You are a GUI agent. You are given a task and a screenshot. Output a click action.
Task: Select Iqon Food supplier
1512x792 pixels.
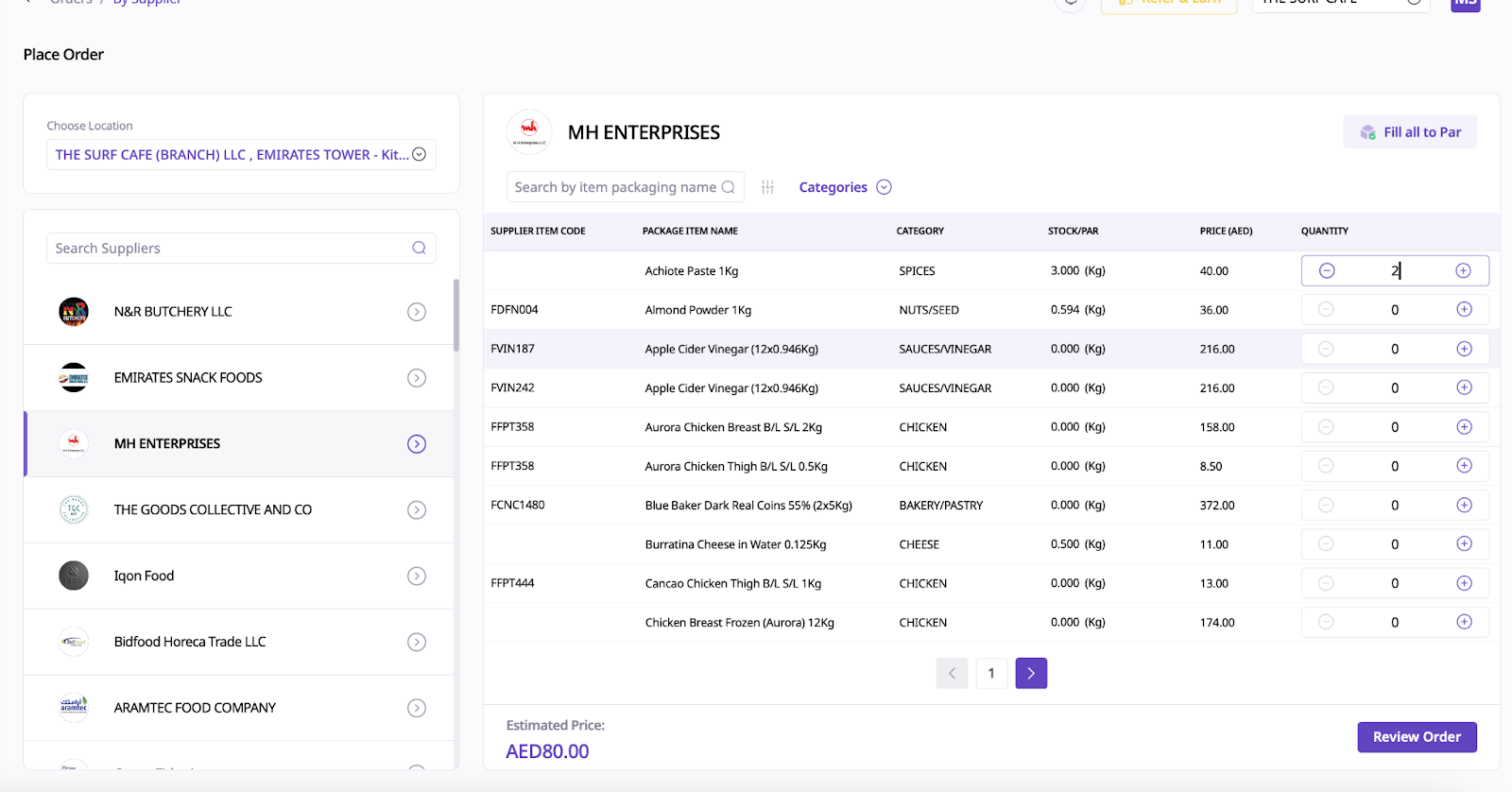coord(239,576)
